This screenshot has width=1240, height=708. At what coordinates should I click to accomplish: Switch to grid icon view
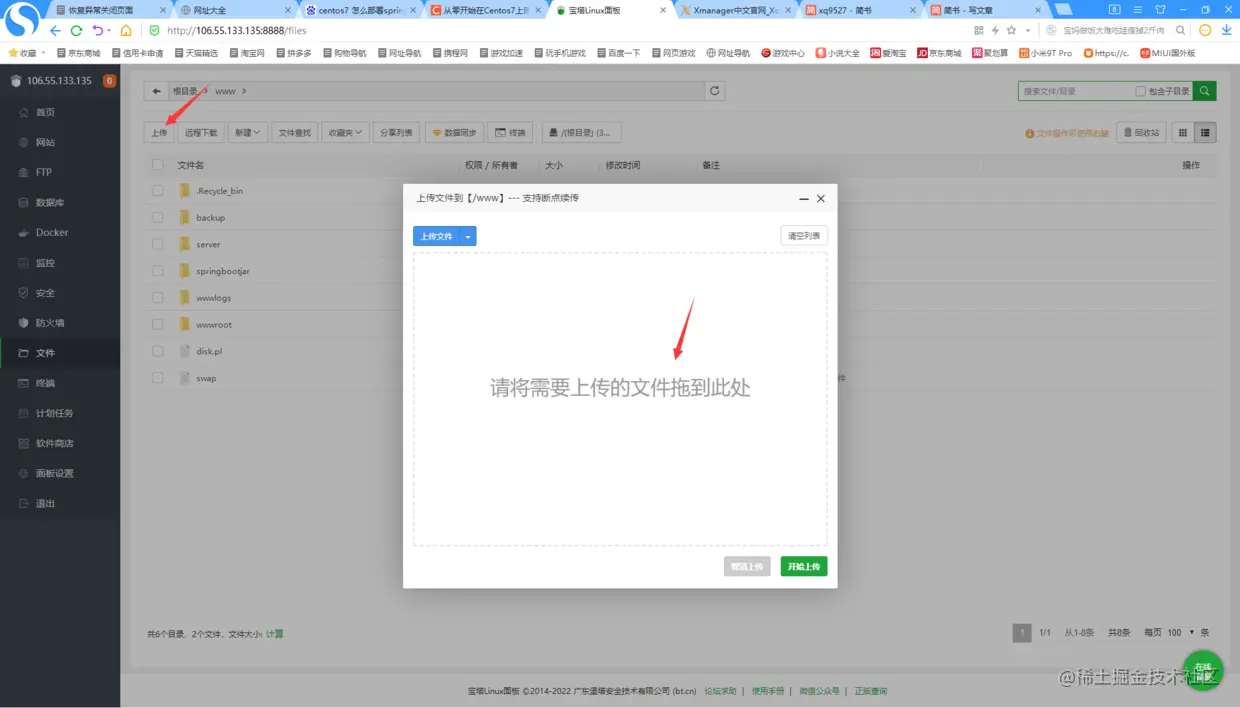click(x=1182, y=132)
